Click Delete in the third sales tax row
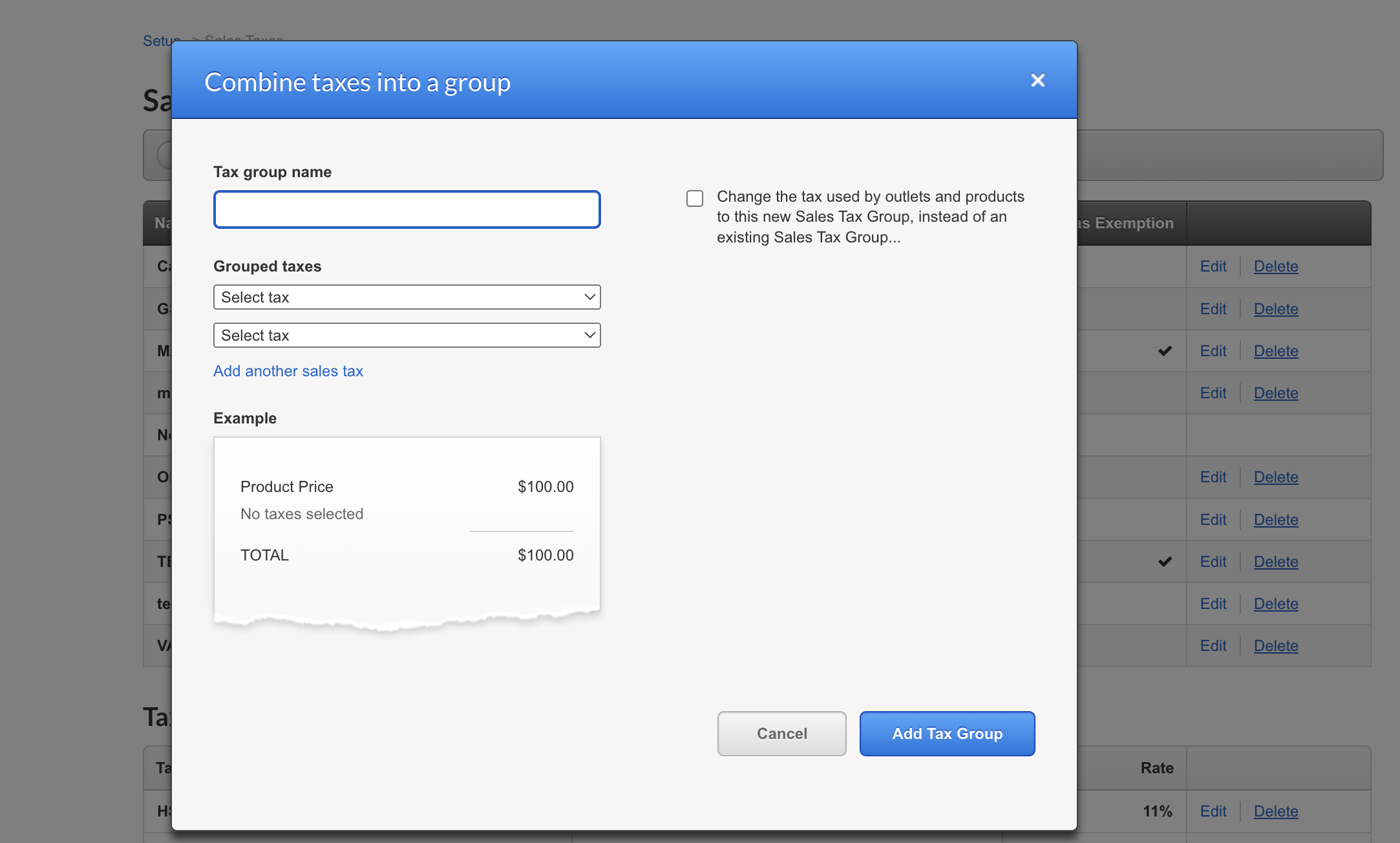Image resolution: width=1400 pixels, height=843 pixels. [1275, 351]
